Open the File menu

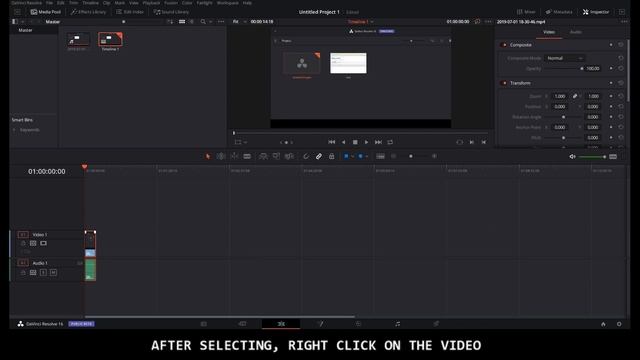click(49, 3)
